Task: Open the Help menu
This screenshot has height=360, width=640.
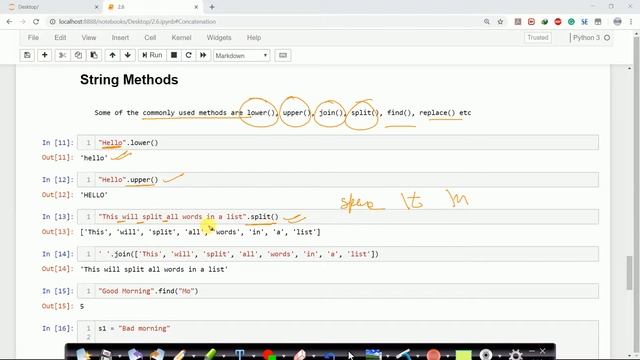Action: pos(254,38)
